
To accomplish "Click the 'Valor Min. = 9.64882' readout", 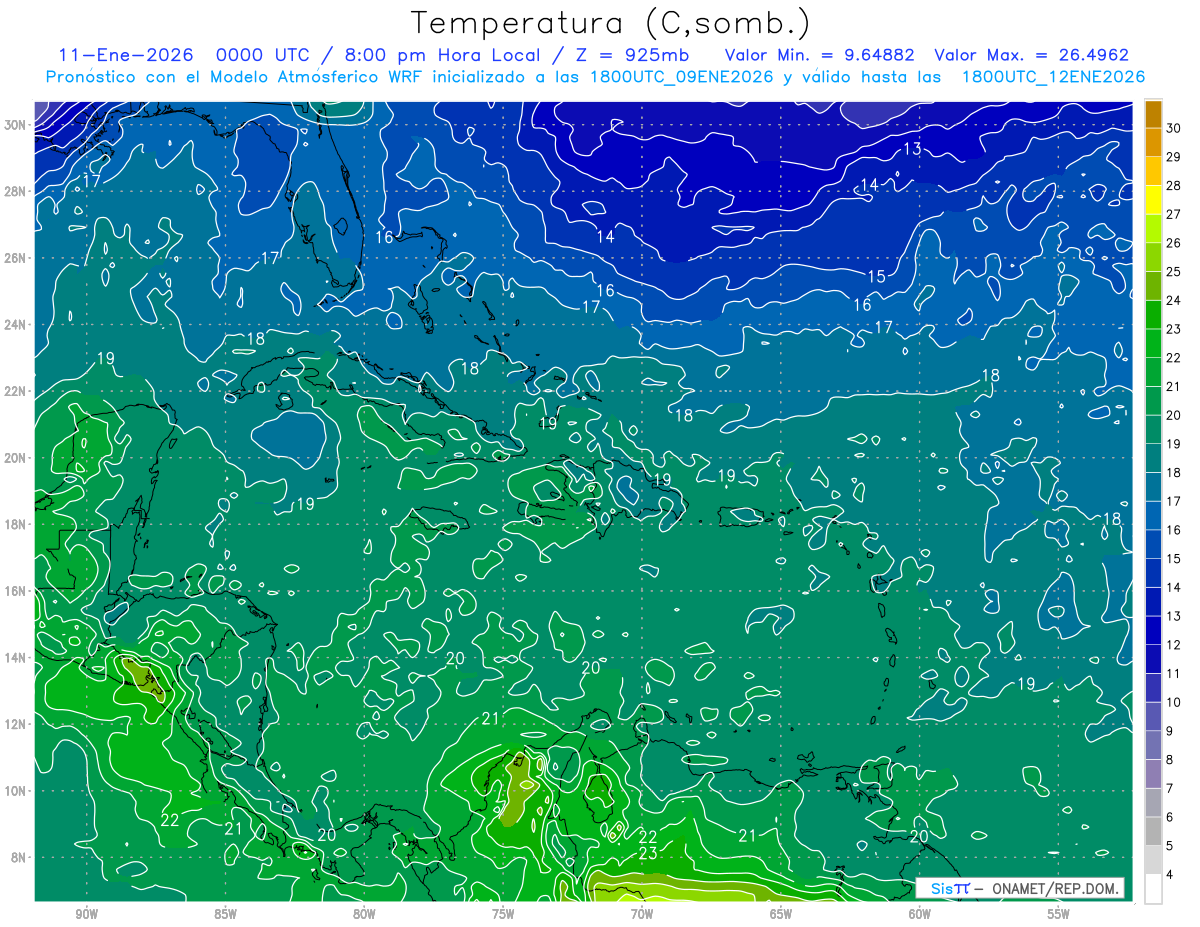I will 820,56.
